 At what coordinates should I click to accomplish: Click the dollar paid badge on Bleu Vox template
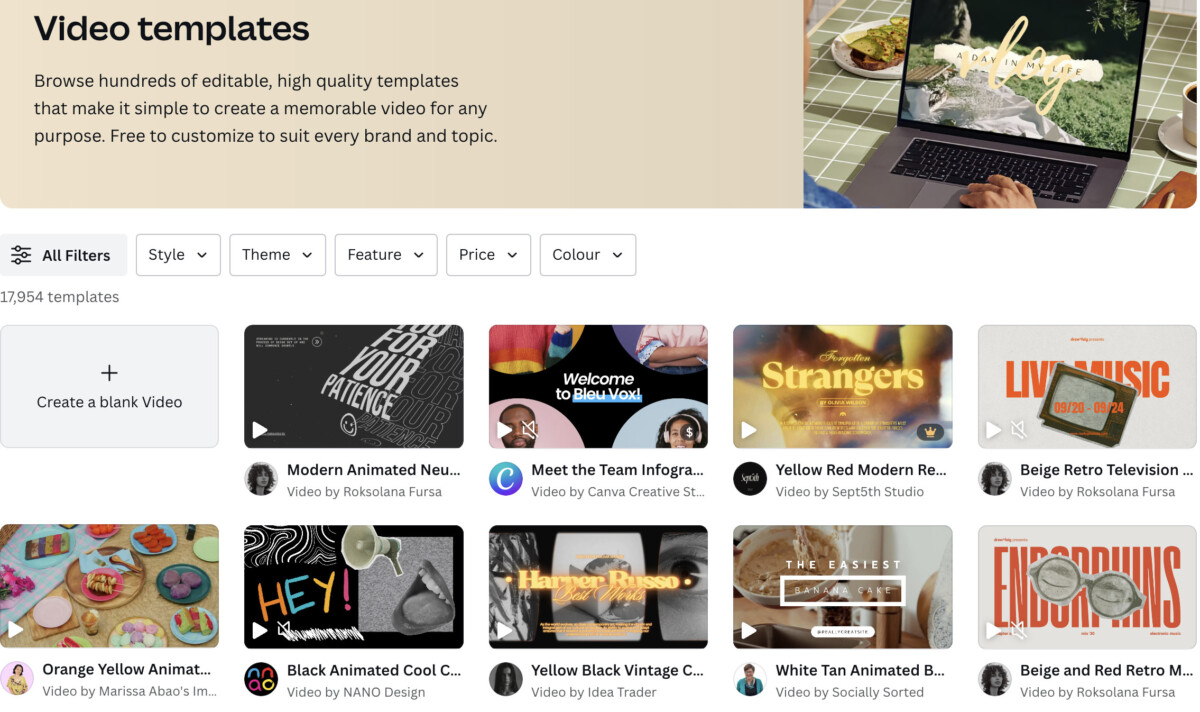coord(689,432)
